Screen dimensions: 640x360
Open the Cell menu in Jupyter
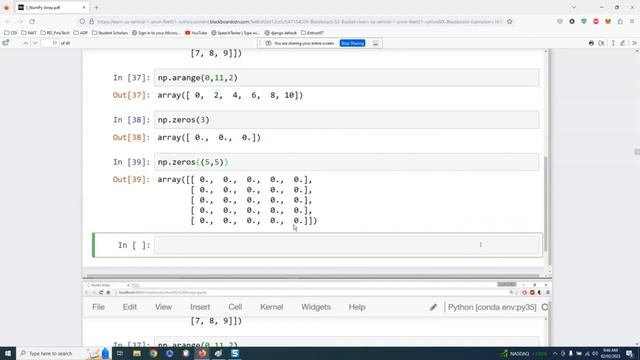click(x=235, y=307)
